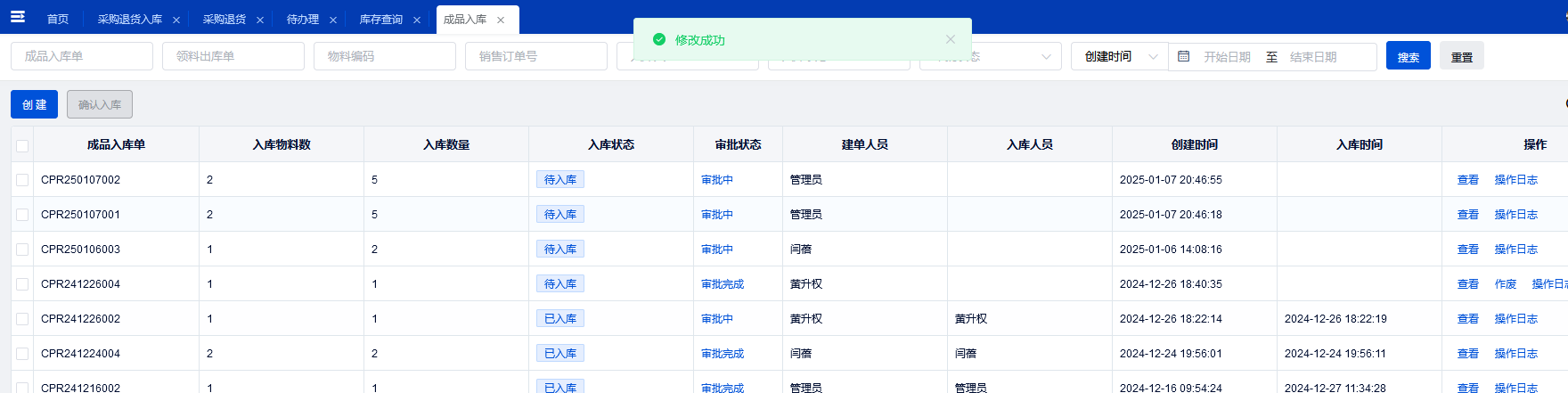Switch to the 库存查询 tab
This screenshot has height=393, width=1568.
point(381,20)
